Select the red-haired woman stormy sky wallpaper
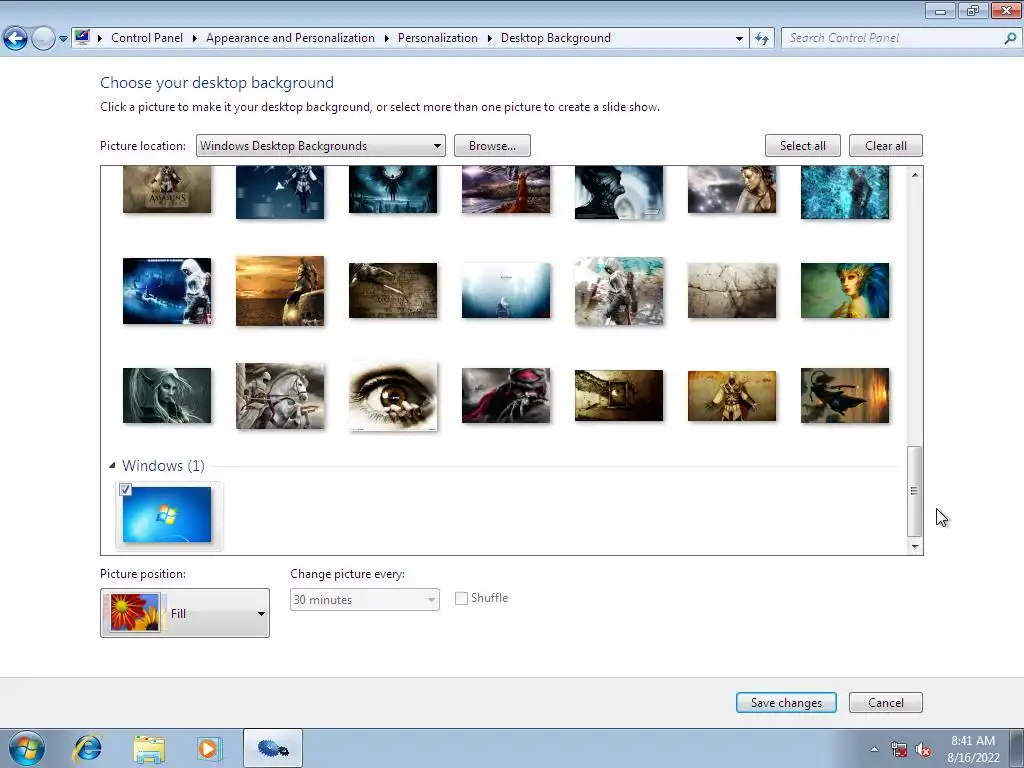The image size is (1024, 768). pos(506,189)
